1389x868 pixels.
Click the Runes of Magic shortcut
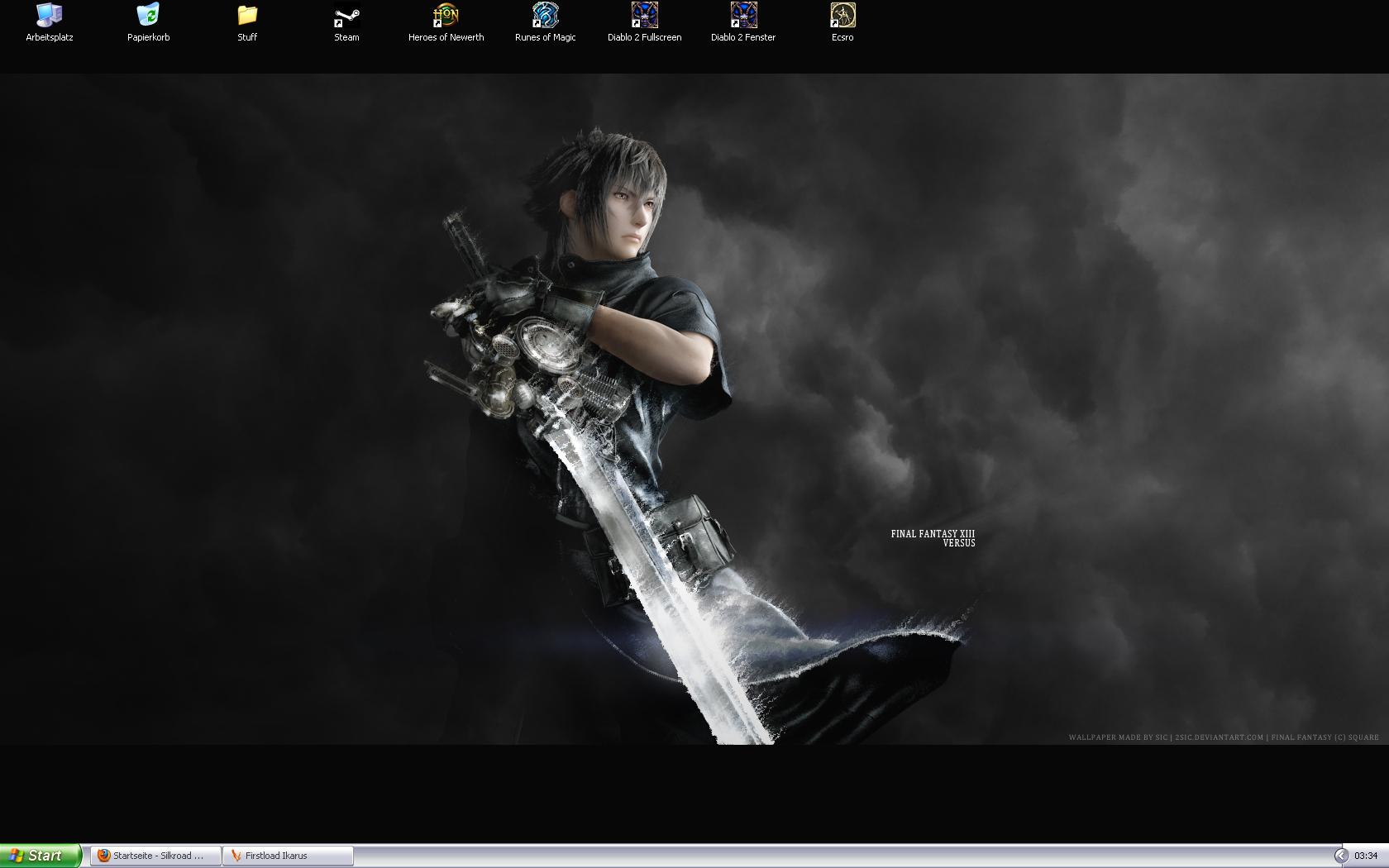click(545, 16)
